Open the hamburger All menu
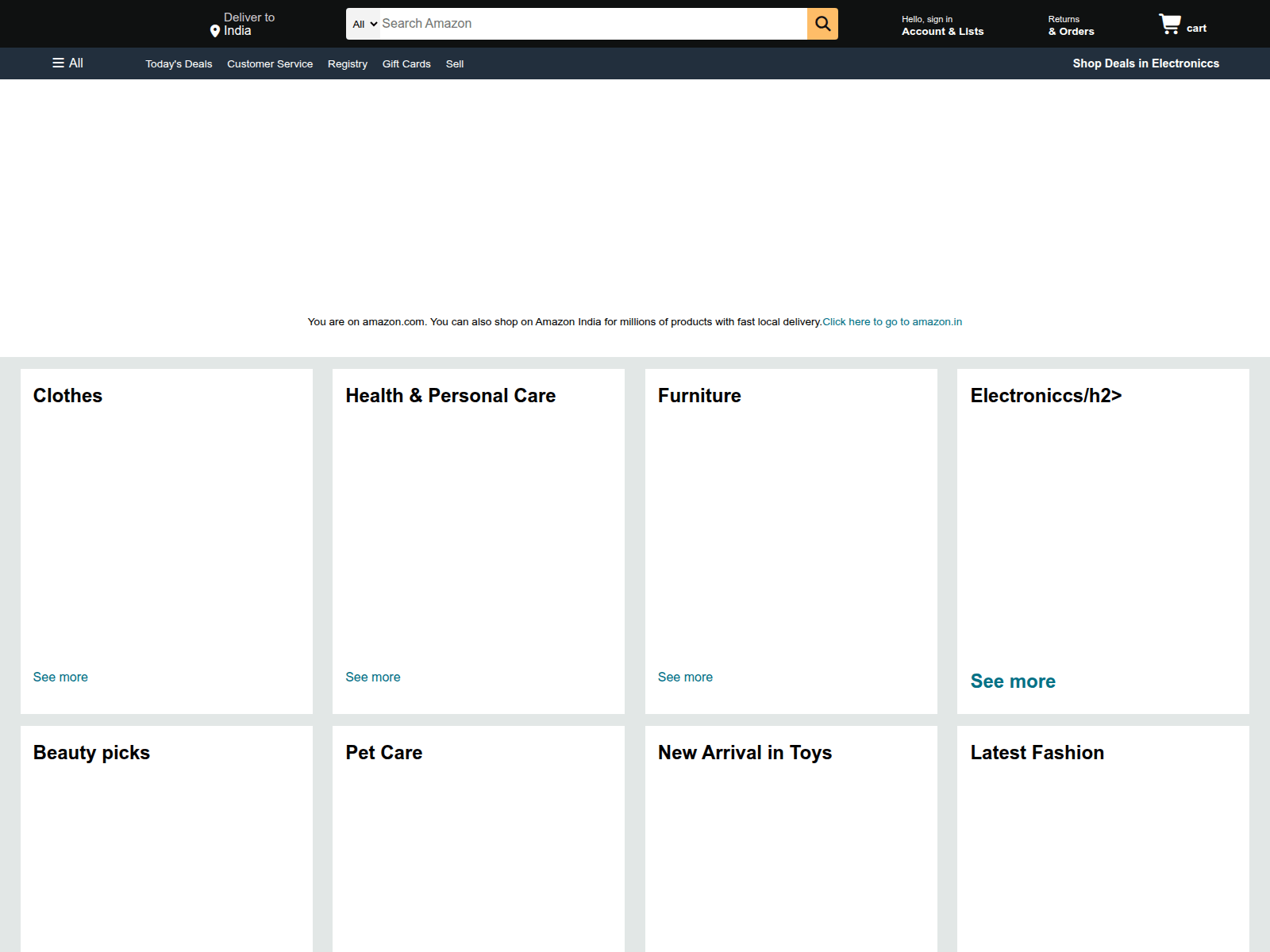This screenshot has height=952, width=1270. pos(67,63)
